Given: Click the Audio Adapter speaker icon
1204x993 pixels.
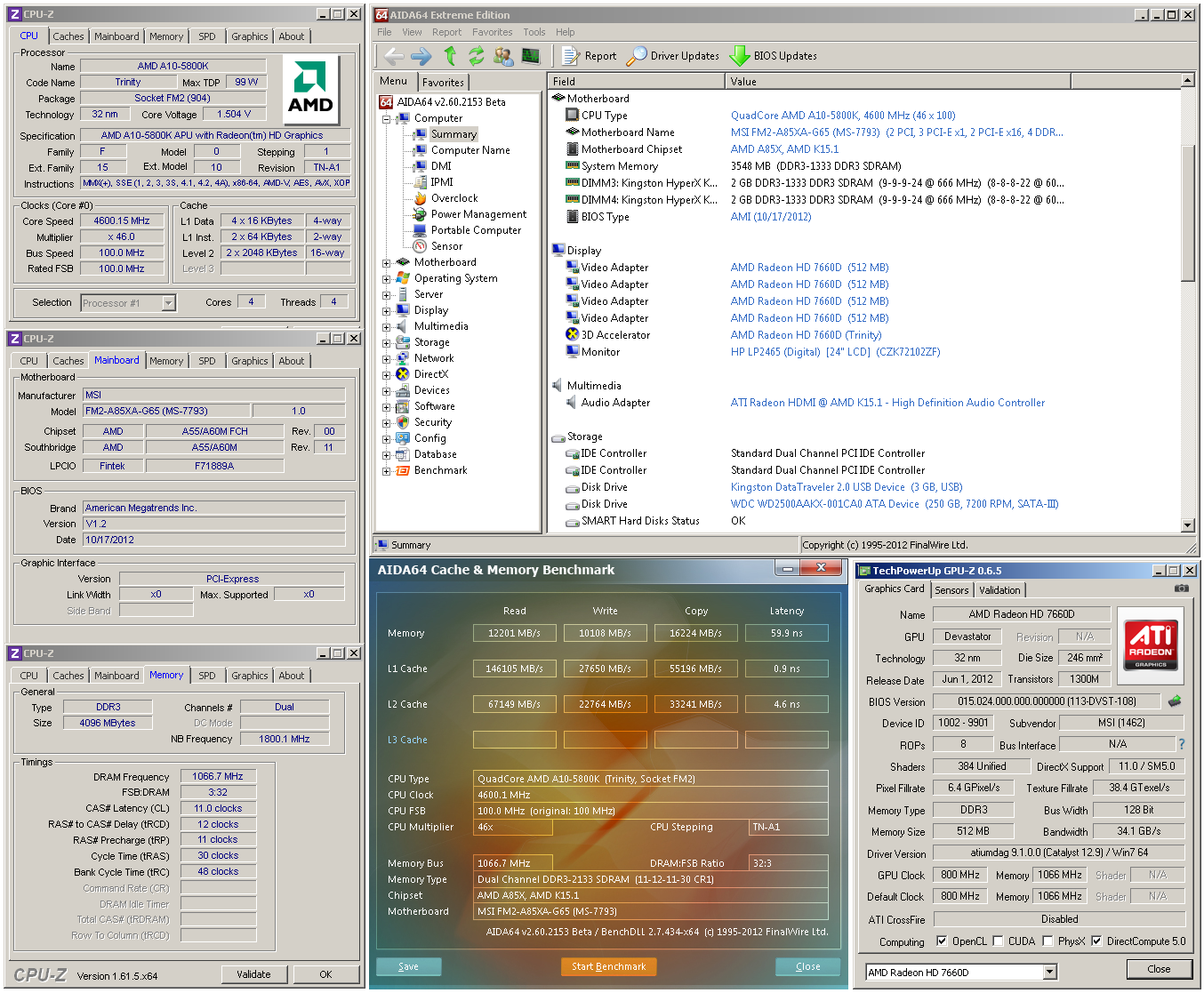Looking at the screenshot, I should click(573, 403).
